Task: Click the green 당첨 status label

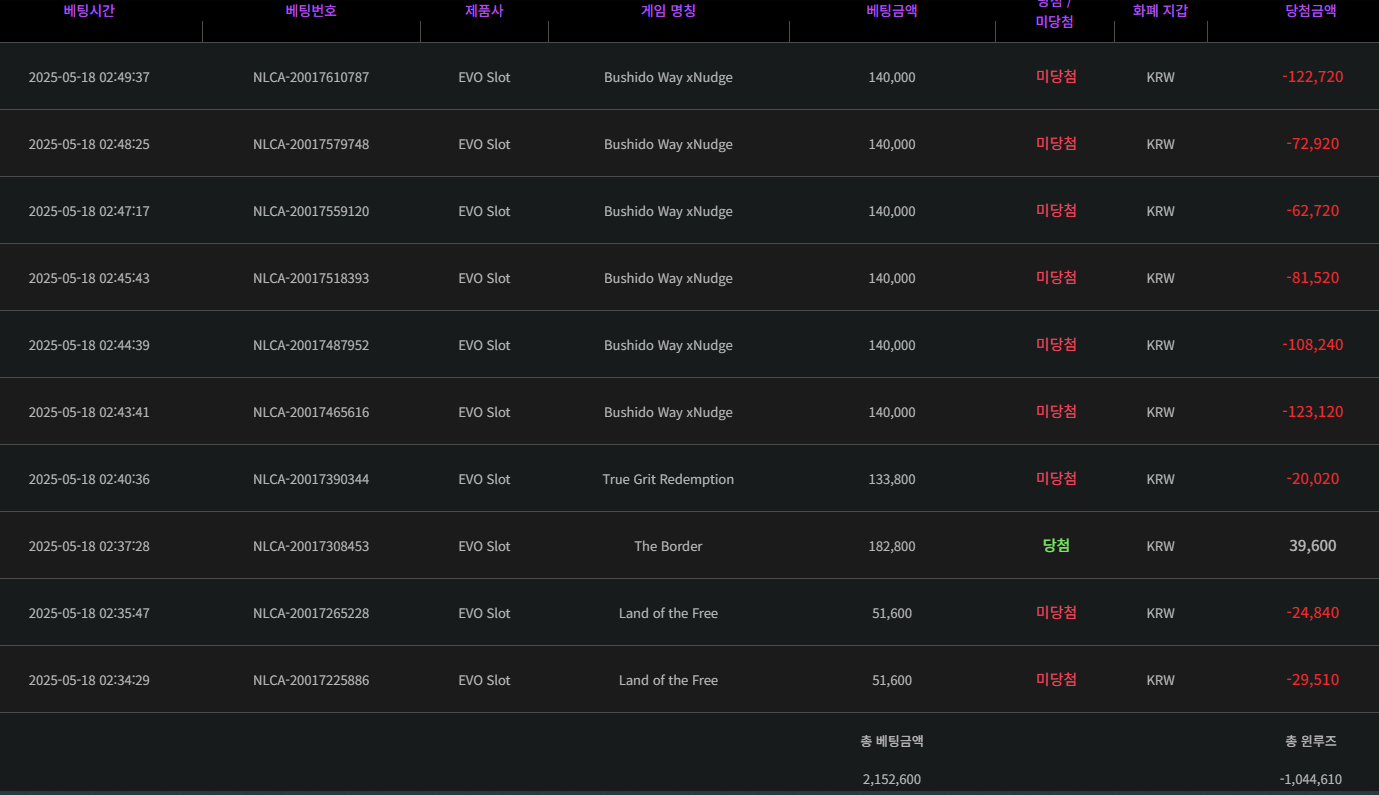Action: pyautogui.click(x=1056, y=546)
